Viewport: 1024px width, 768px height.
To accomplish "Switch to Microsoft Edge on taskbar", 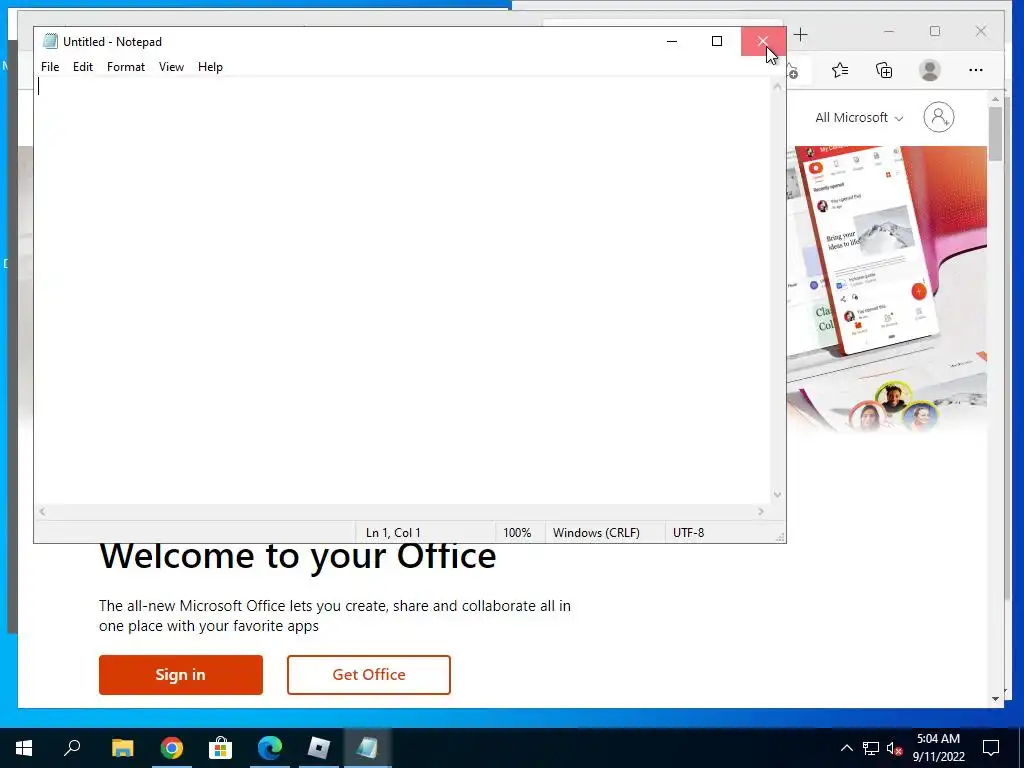I will pos(270,748).
